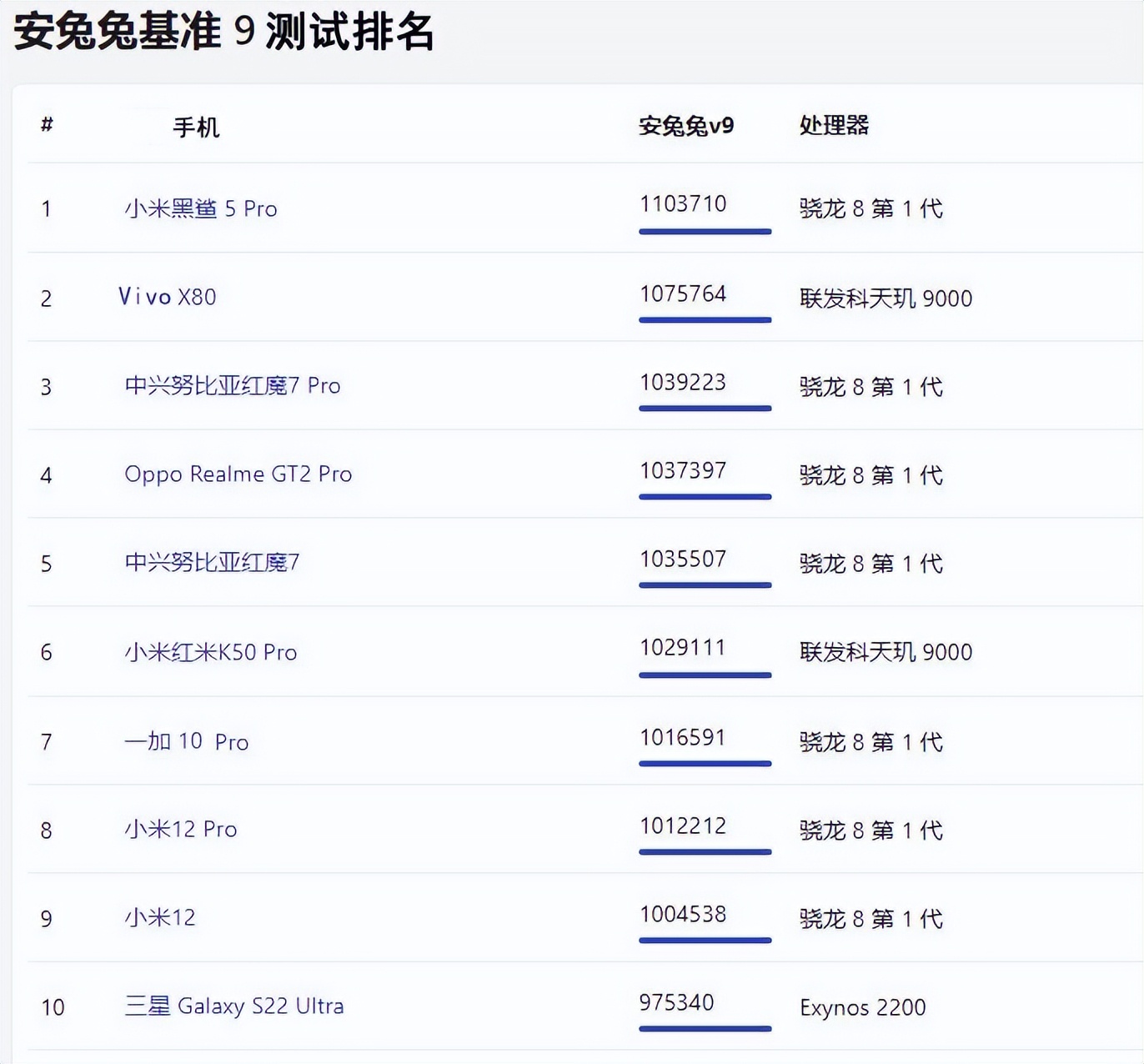Open the Vivo X80 phone link

[x=168, y=297]
